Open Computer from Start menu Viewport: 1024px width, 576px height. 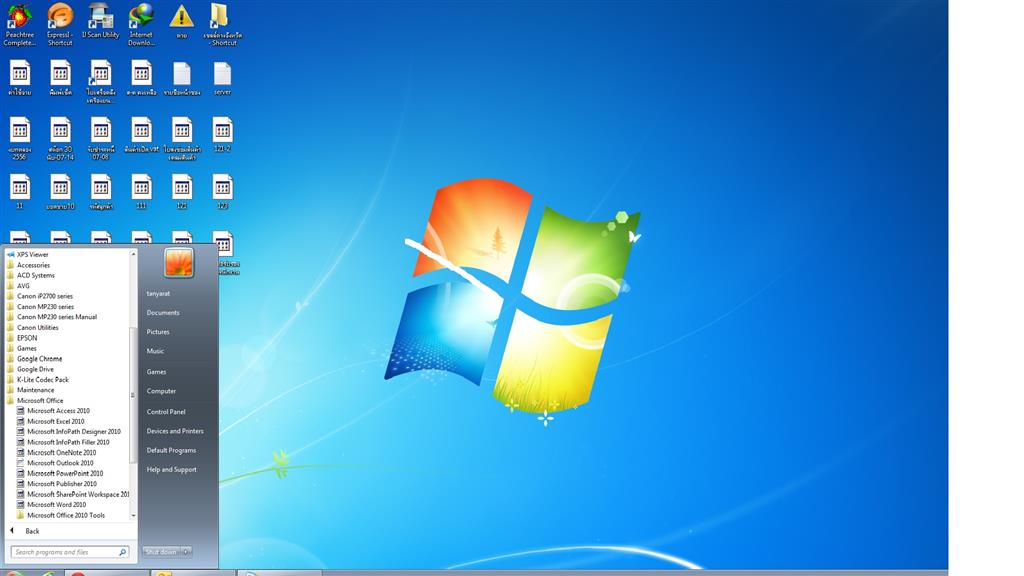pyautogui.click(x=161, y=391)
